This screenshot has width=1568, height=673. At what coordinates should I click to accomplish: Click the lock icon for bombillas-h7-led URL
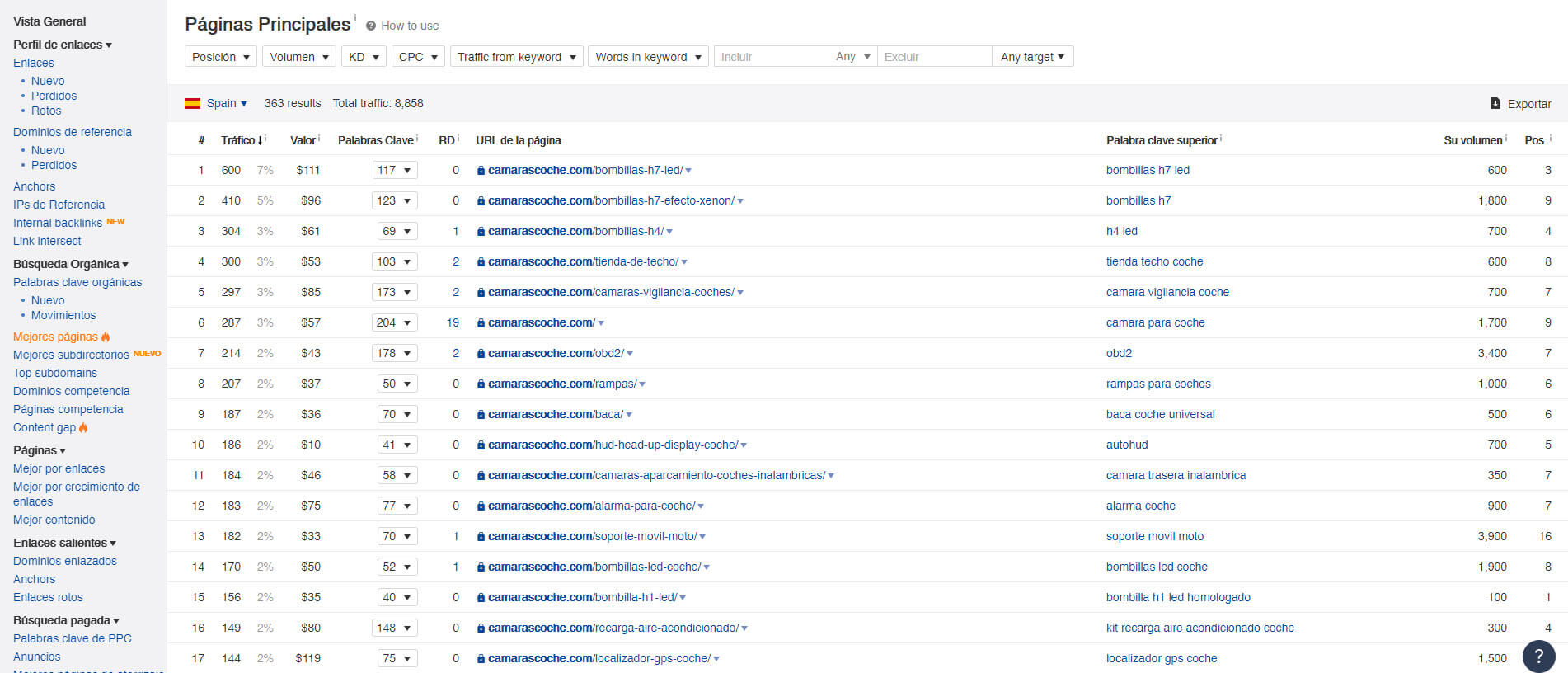(x=481, y=171)
